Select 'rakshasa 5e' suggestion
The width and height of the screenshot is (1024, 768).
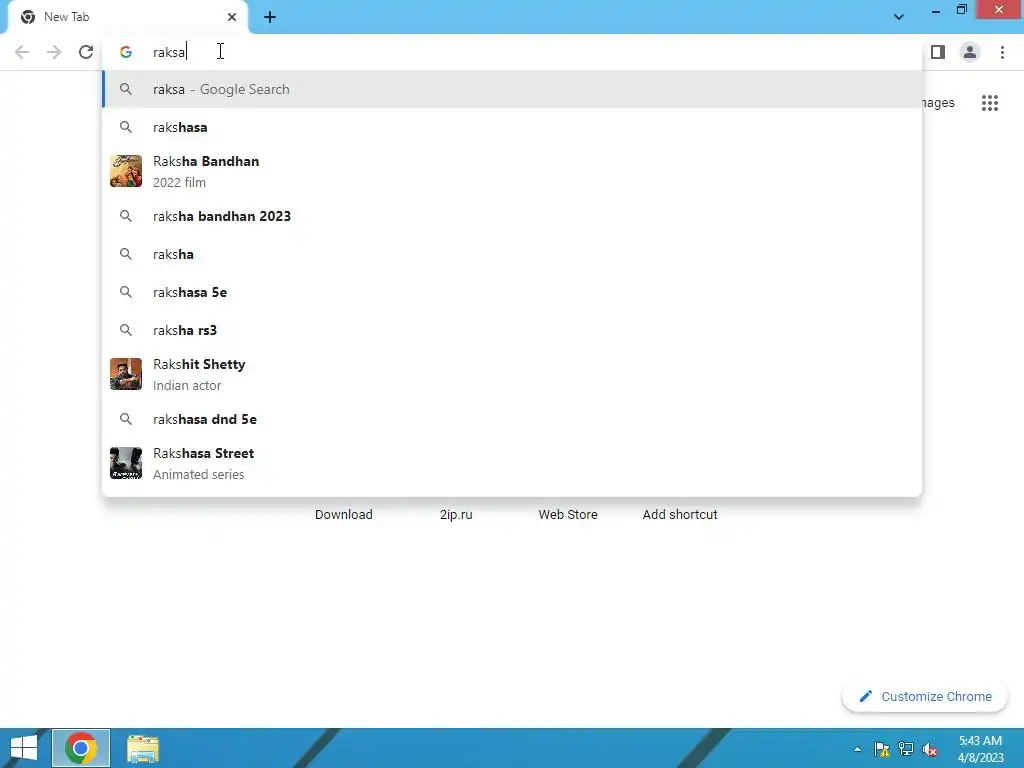coord(512,292)
